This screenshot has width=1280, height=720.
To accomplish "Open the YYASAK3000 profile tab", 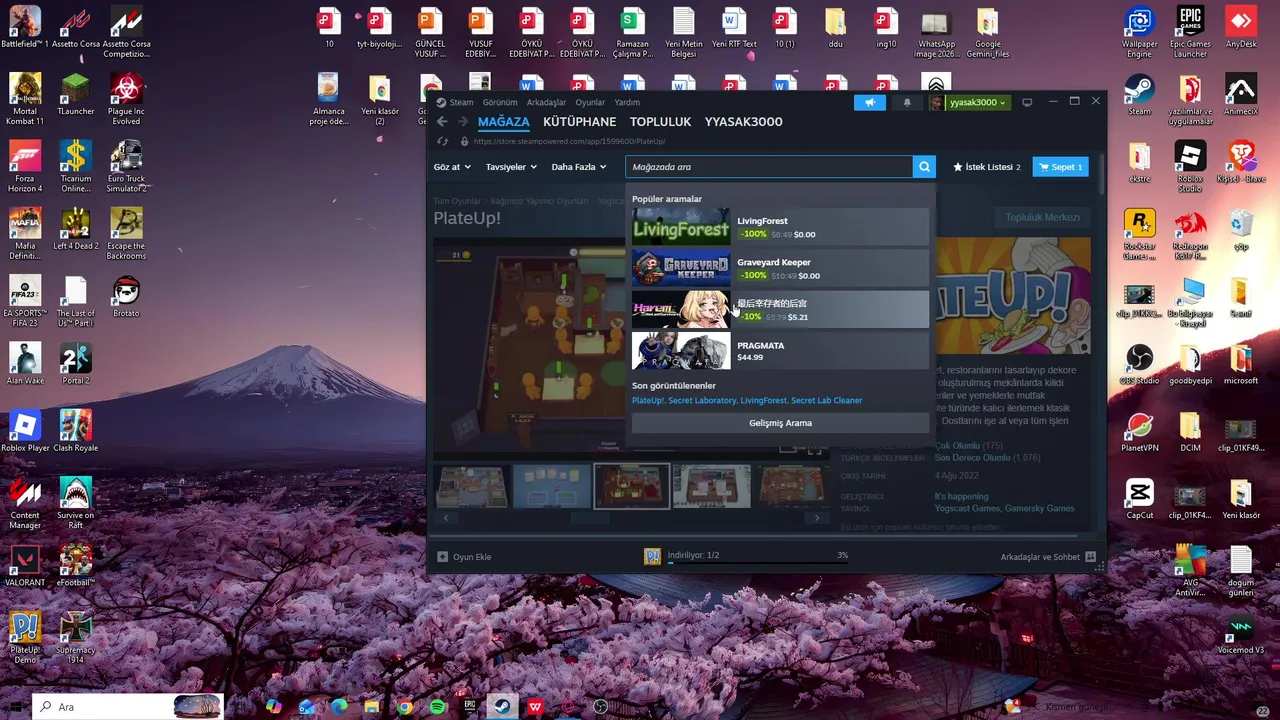I will pyautogui.click(x=743, y=122).
